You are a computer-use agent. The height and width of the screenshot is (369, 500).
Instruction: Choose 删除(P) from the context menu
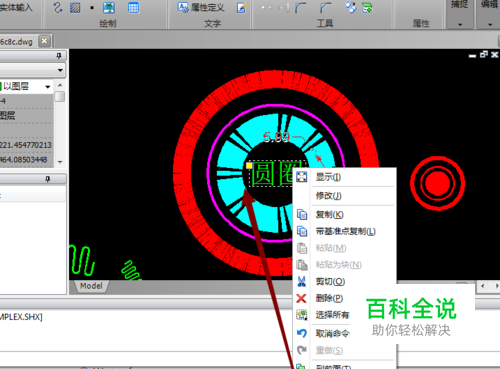(x=328, y=298)
